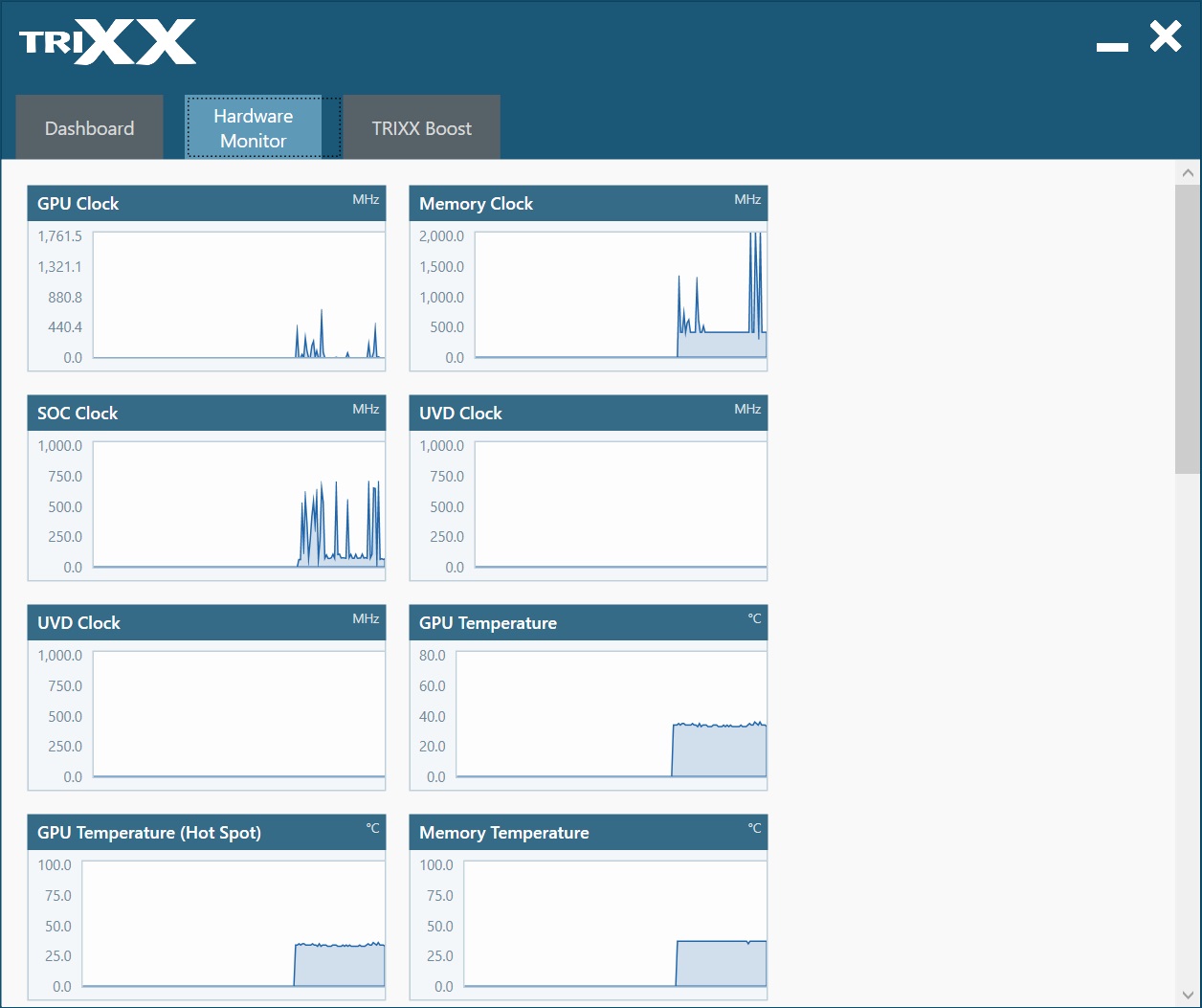Click the 440.4 value on GPU Clock axis

coord(66,327)
